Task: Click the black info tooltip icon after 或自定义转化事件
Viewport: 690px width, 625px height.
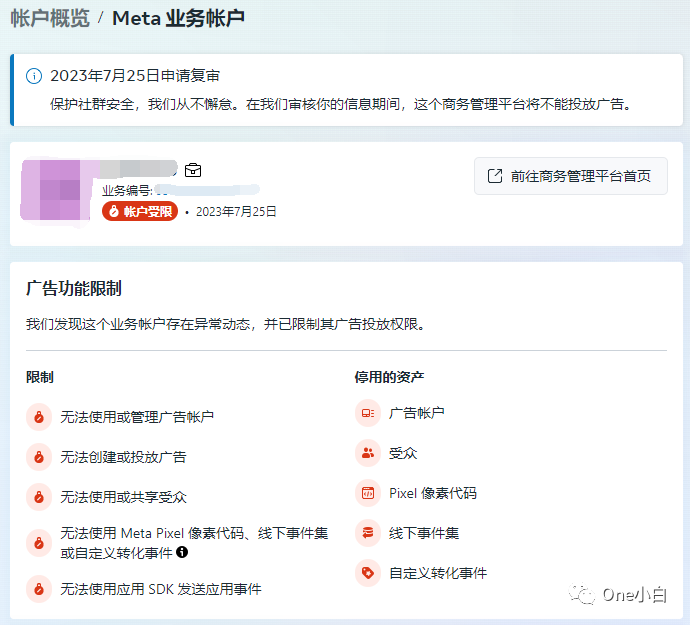Action: [x=182, y=552]
